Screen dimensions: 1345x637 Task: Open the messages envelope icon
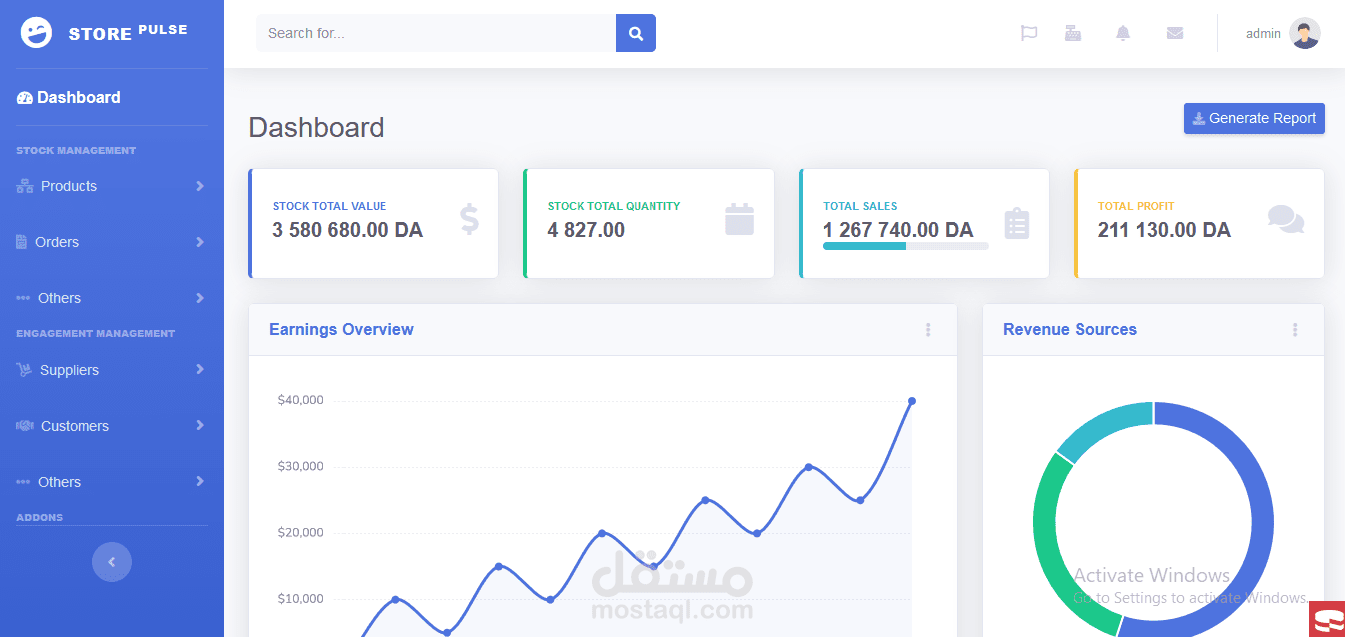coord(1175,33)
